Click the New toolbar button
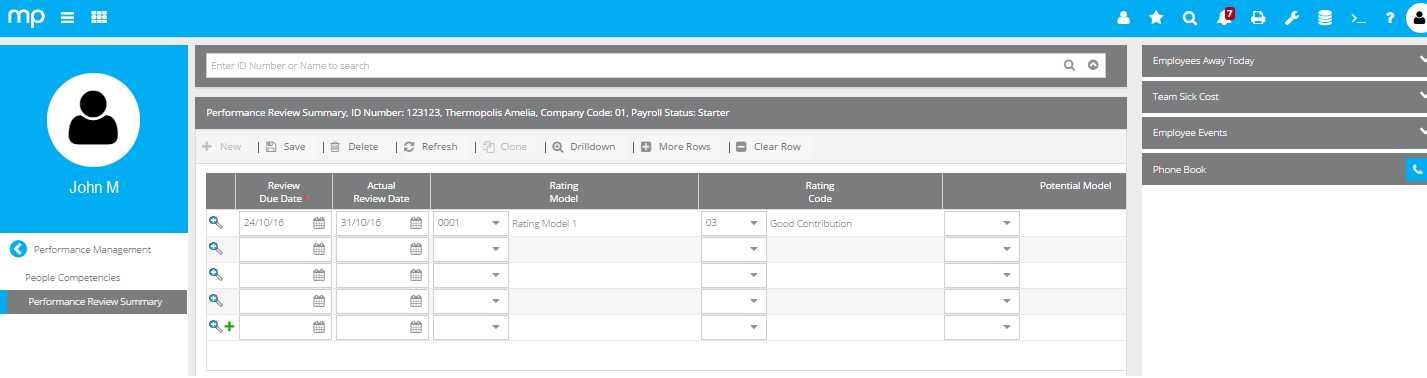 [x=222, y=147]
